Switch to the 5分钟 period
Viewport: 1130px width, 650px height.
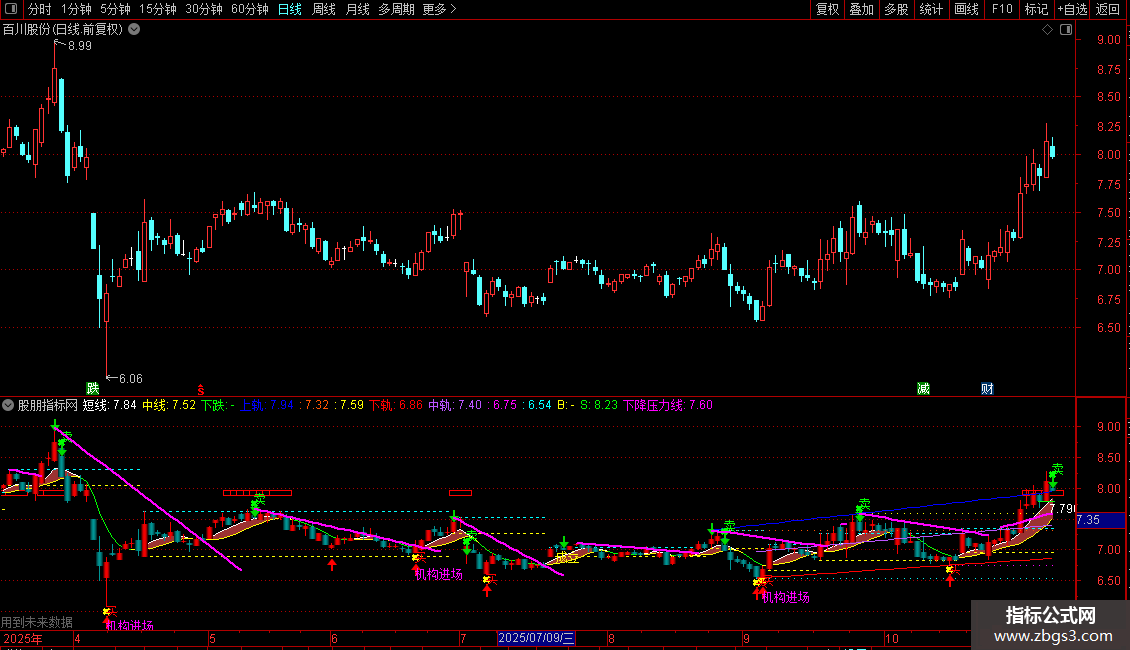pyautogui.click(x=115, y=9)
